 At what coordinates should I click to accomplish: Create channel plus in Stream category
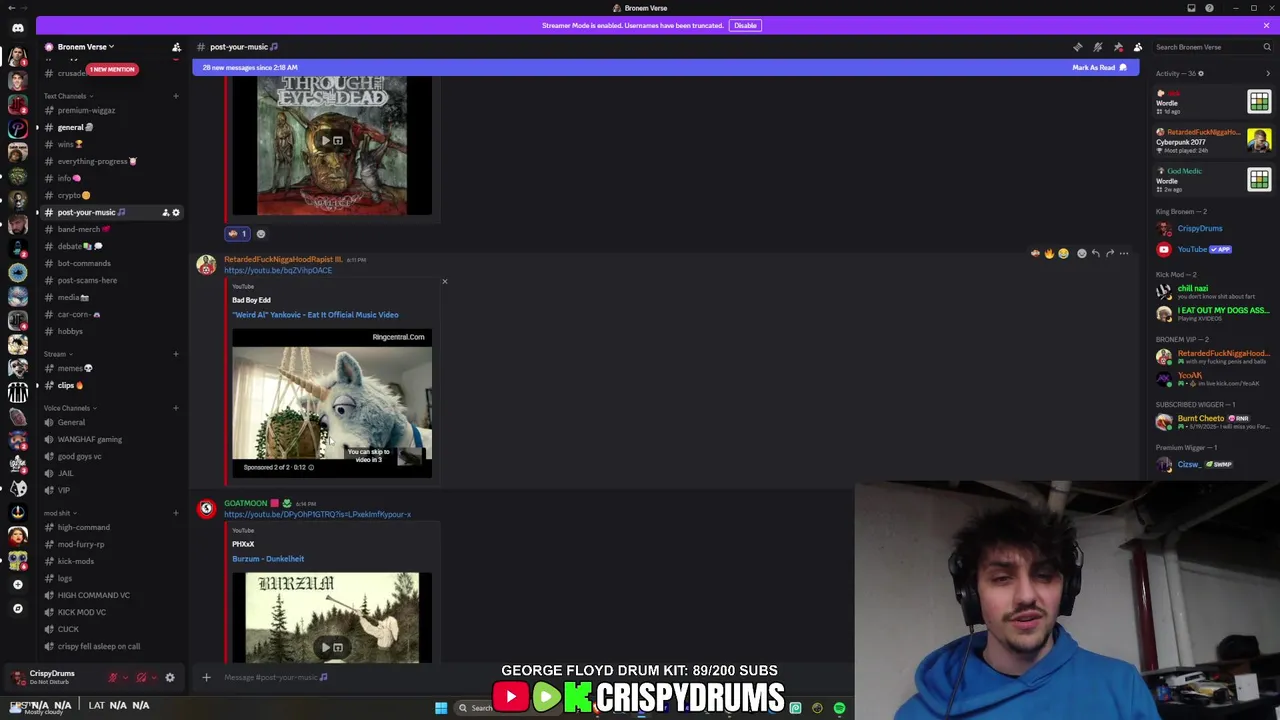[x=176, y=354]
